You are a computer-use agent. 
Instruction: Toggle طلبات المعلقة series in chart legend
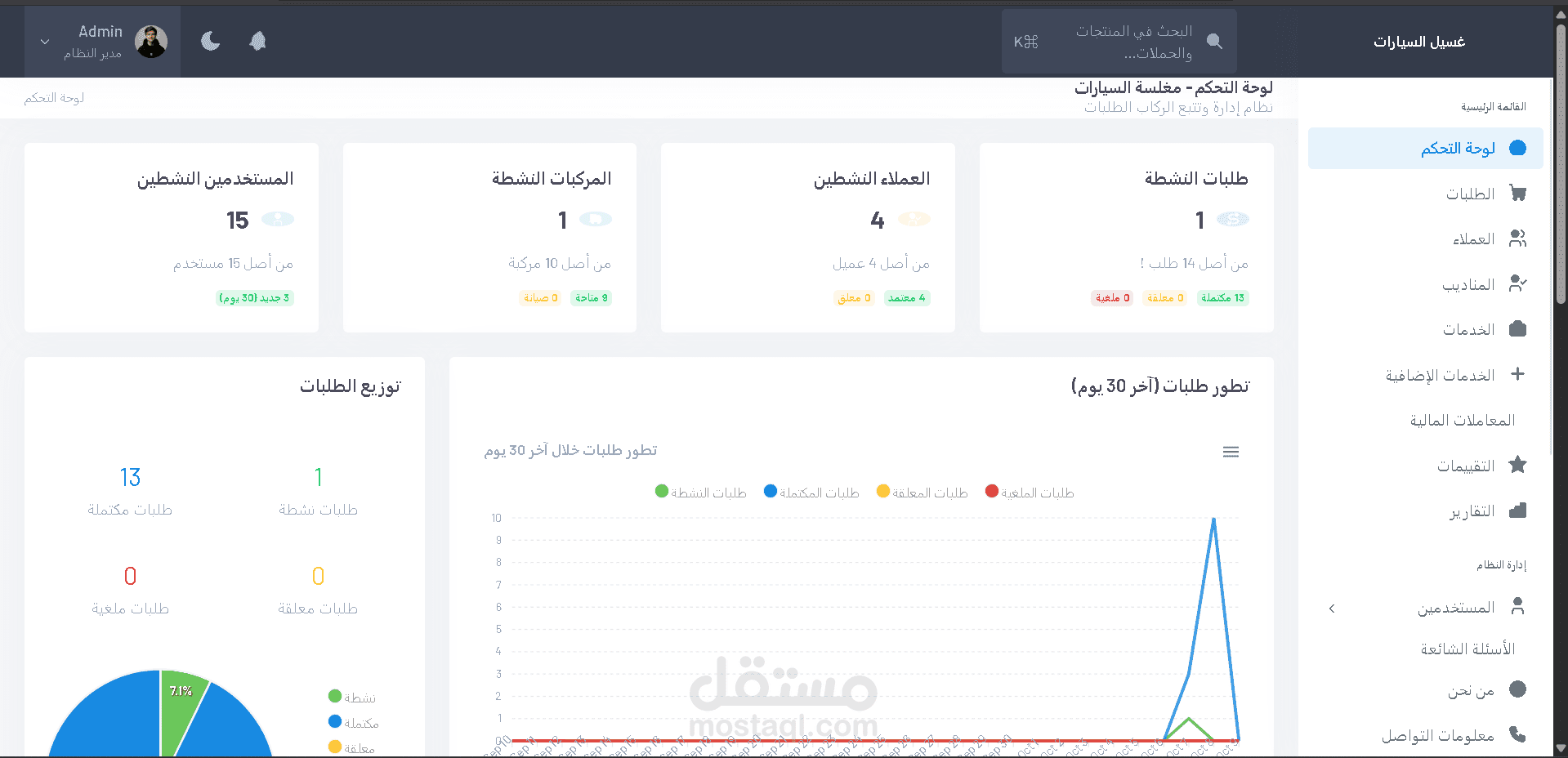click(x=922, y=493)
